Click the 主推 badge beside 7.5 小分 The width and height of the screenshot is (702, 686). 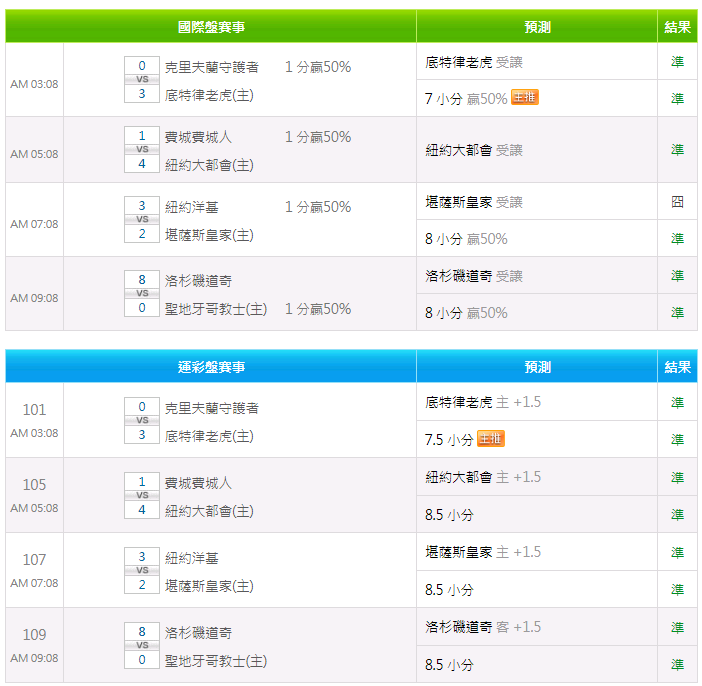[x=491, y=438]
